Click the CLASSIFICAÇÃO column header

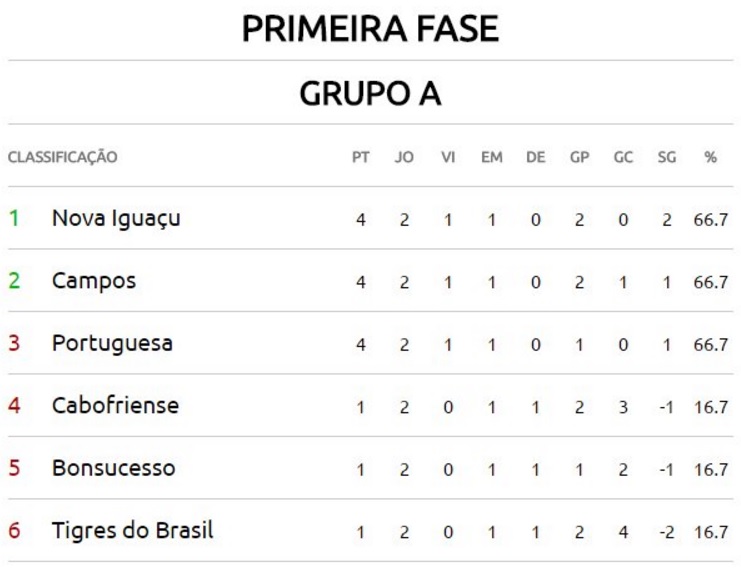point(62,157)
